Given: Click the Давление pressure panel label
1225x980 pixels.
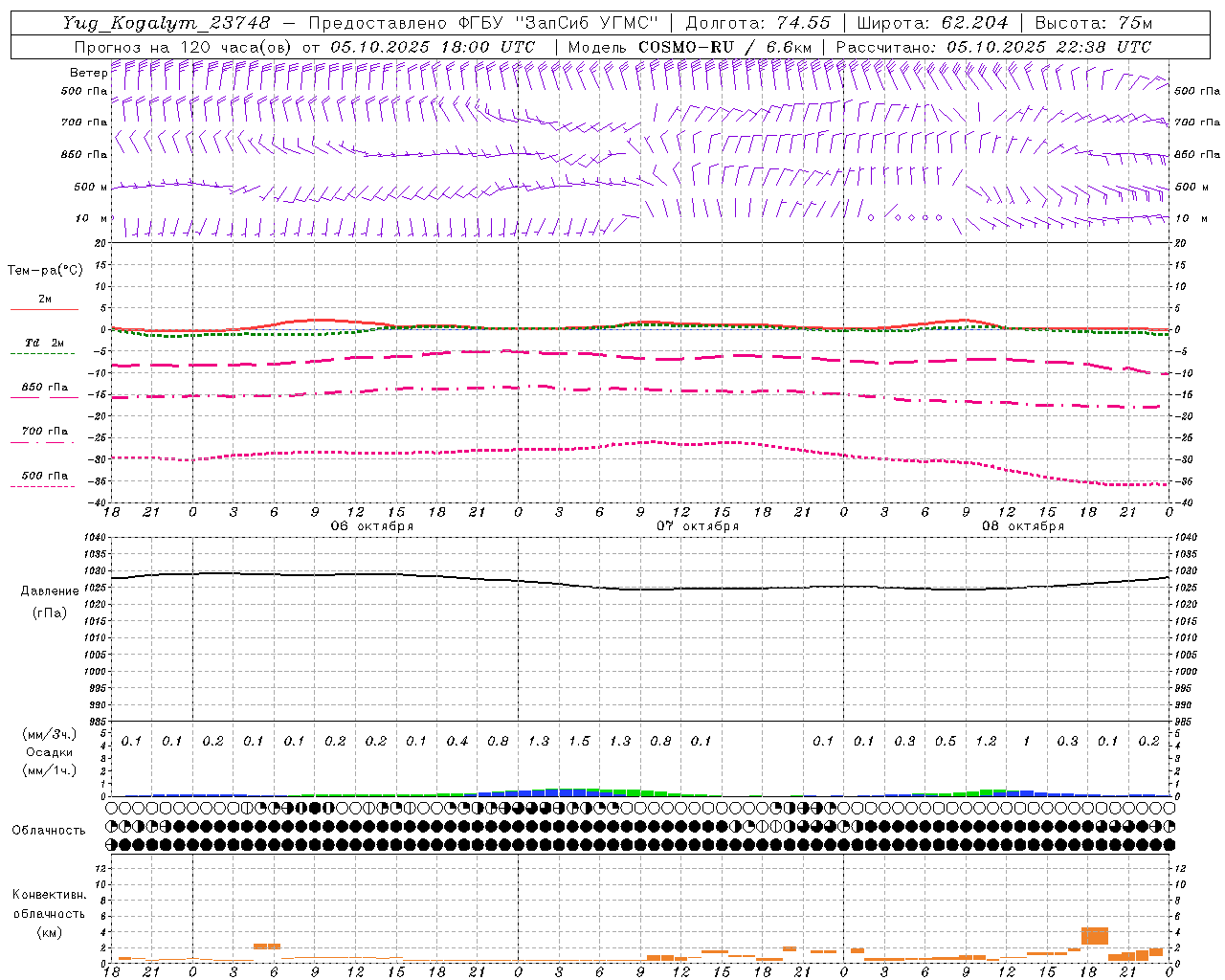Looking at the screenshot, I should pyautogui.click(x=49, y=591).
